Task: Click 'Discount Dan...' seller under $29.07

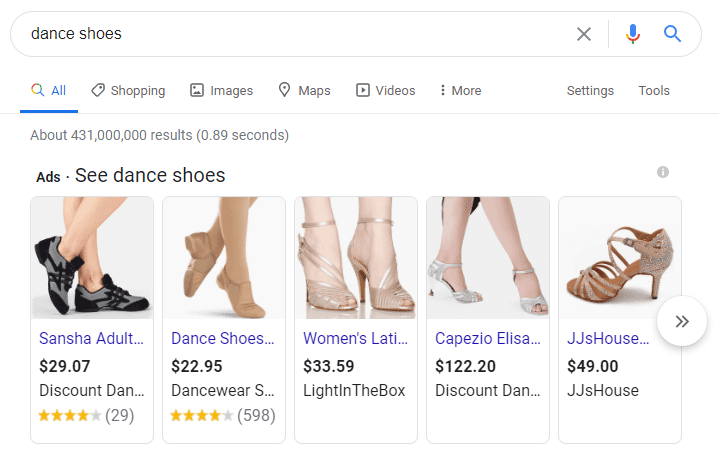Action: tap(92, 391)
